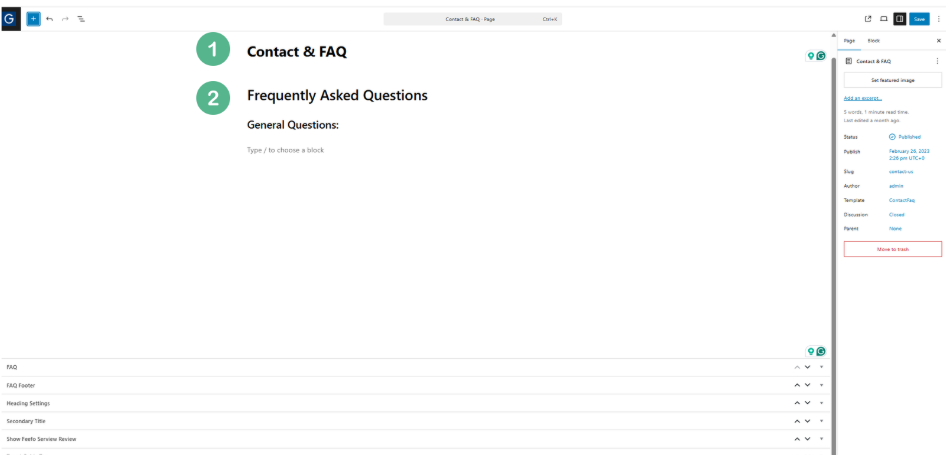Change the Published status setting

(905, 137)
